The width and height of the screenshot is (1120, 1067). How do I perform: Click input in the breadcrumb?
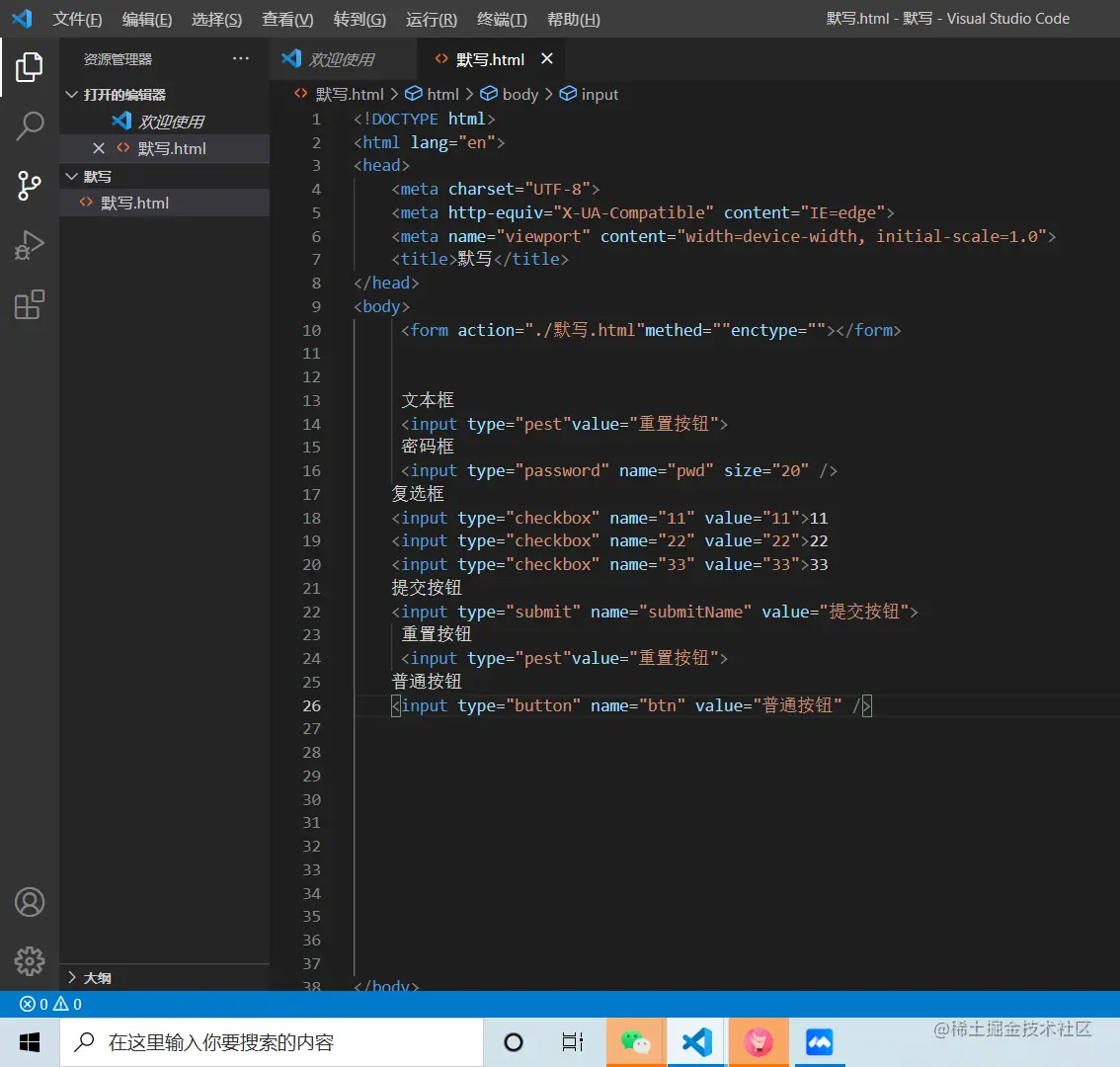pos(600,94)
